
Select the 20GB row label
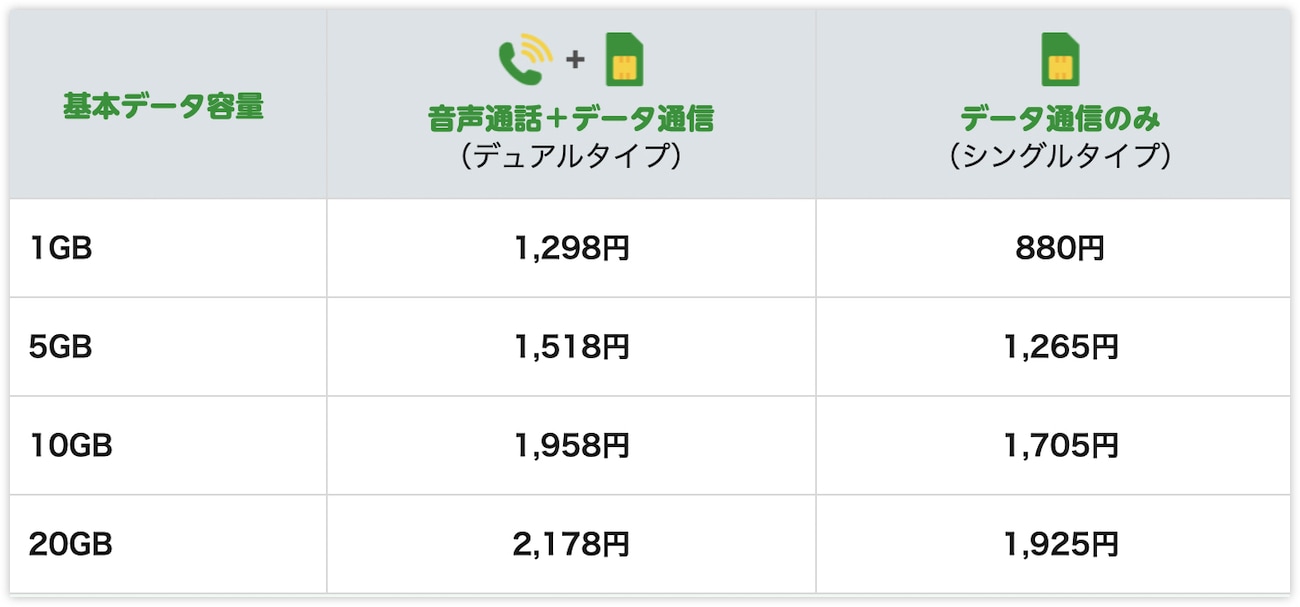70,545
